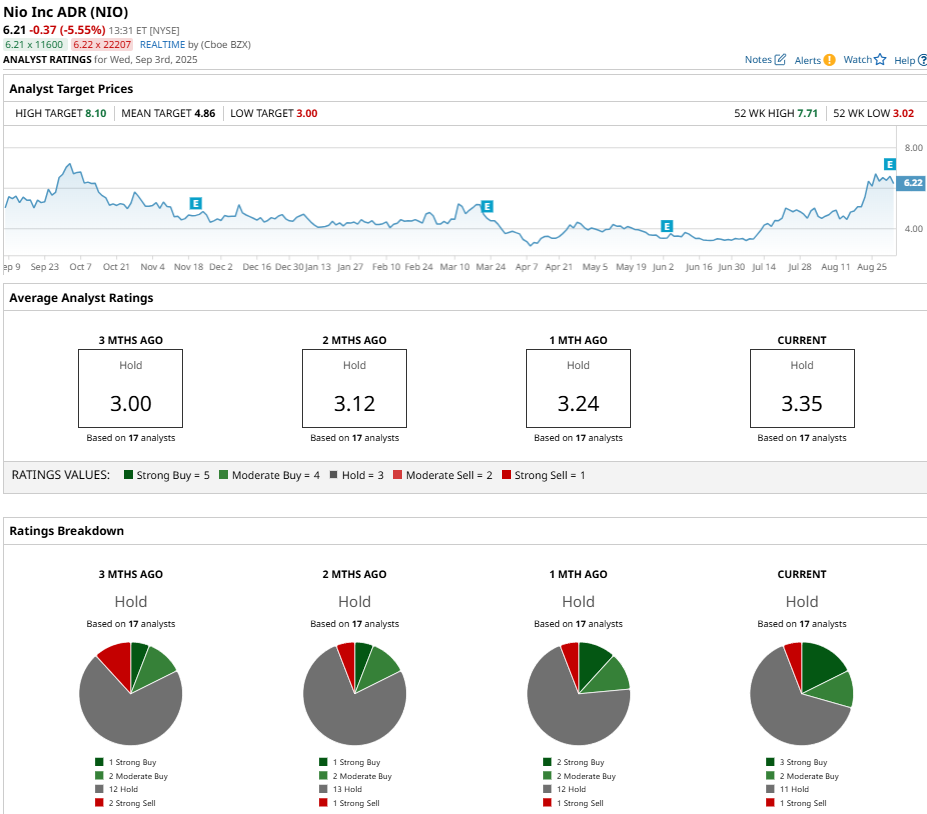
Task: Click the Analyst Target Prices section heading
Action: 71,89
